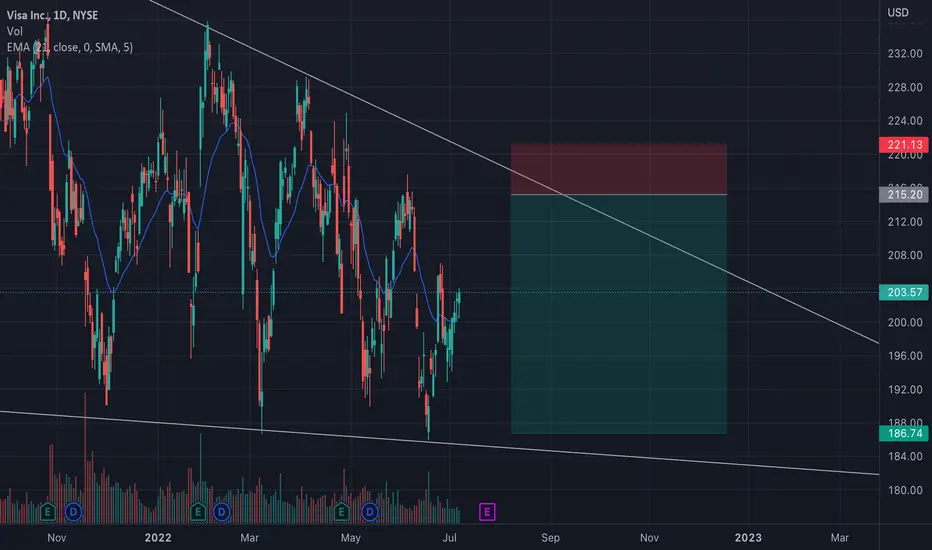
Task: Click the 203.57 current price label
Action: (904, 292)
